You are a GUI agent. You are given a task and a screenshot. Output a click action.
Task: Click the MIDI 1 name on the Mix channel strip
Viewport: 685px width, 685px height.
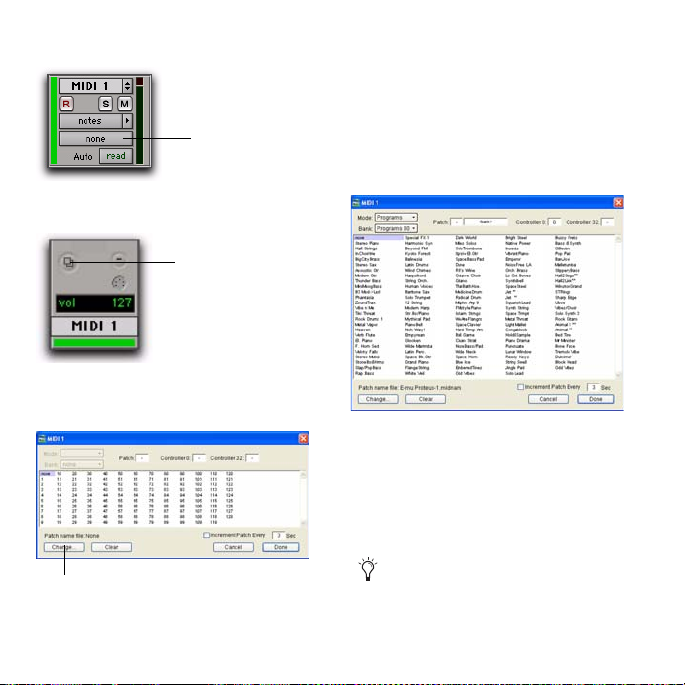click(x=94, y=326)
